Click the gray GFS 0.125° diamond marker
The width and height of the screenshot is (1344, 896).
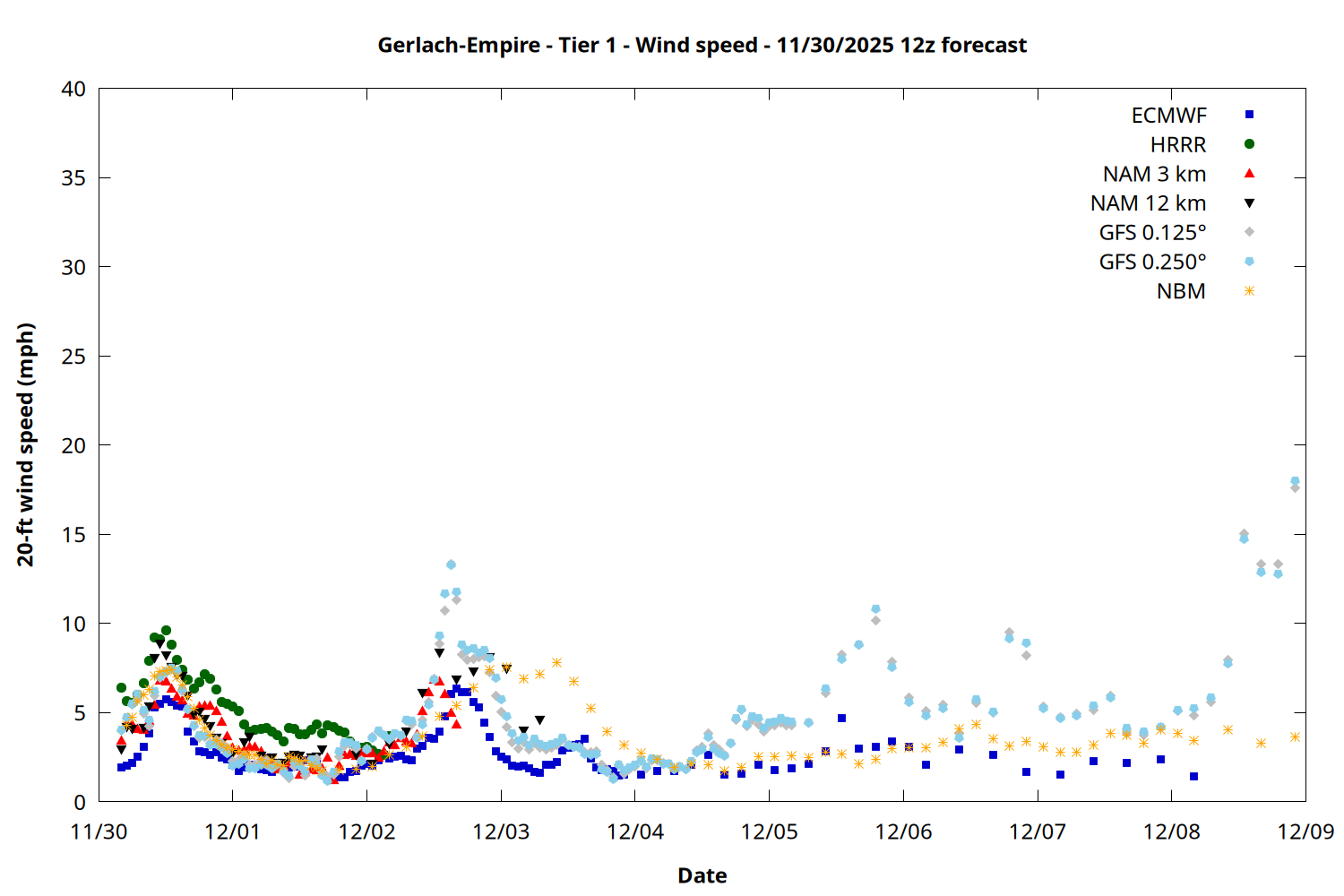pyautogui.click(x=1249, y=232)
